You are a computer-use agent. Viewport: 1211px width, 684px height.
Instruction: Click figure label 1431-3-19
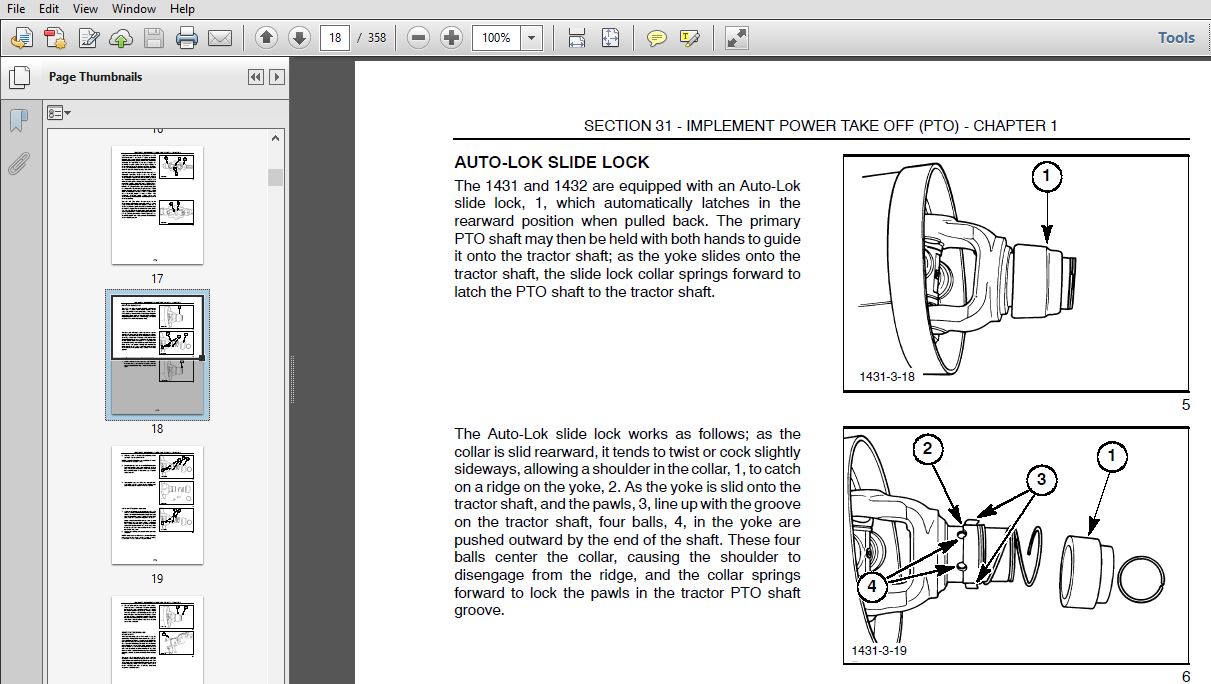click(879, 651)
